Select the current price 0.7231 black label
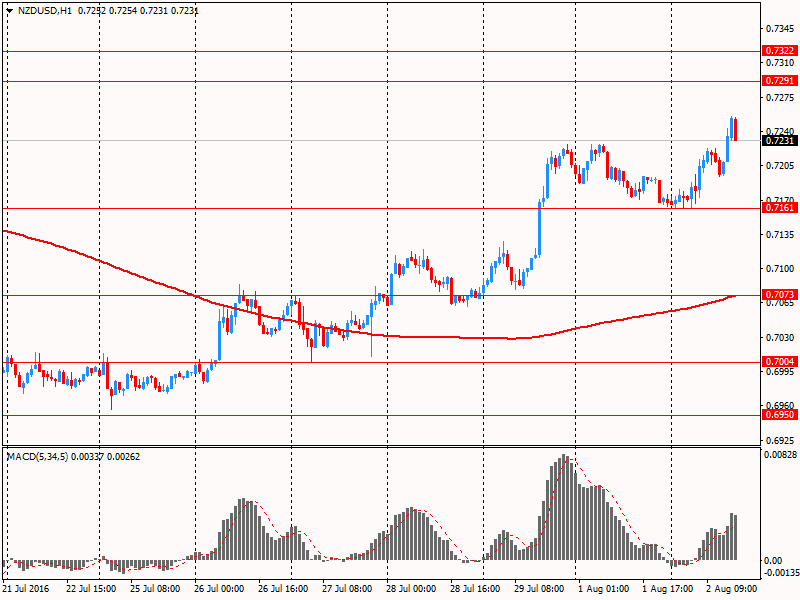Image resolution: width=800 pixels, height=600 pixels. (x=780, y=140)
